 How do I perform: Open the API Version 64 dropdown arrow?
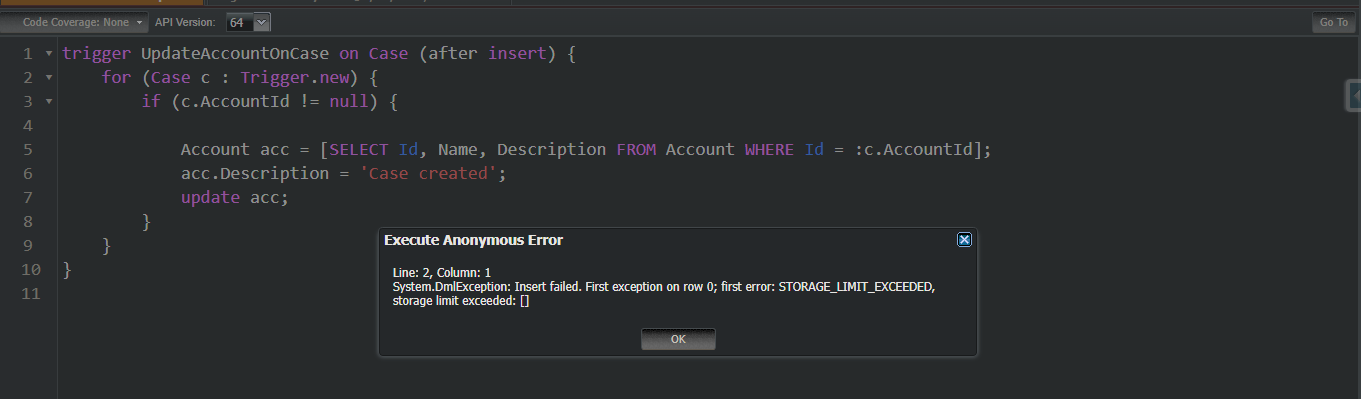(262, 22)
